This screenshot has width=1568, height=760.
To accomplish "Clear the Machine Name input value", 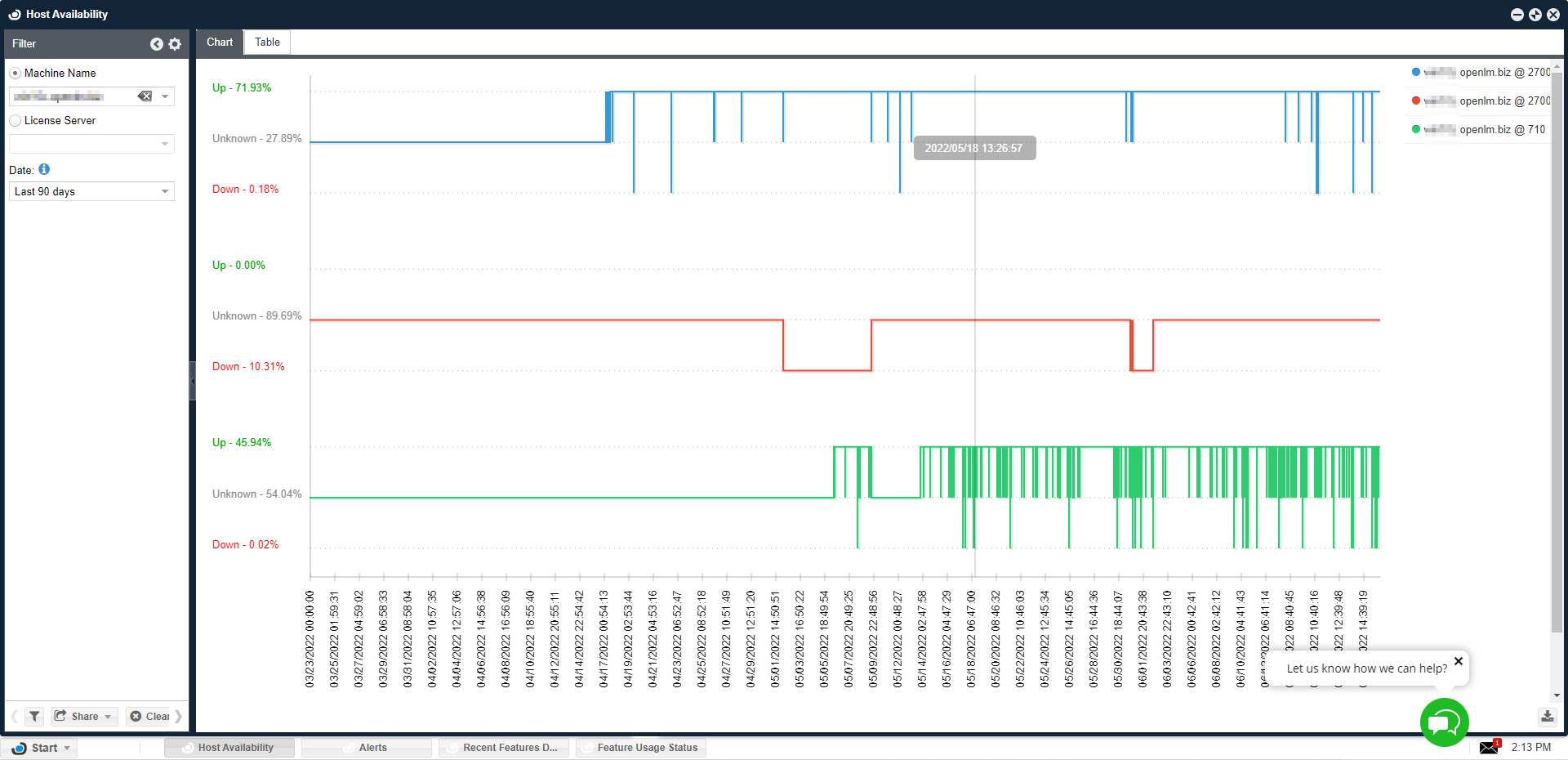I will (x=145, y=96).
